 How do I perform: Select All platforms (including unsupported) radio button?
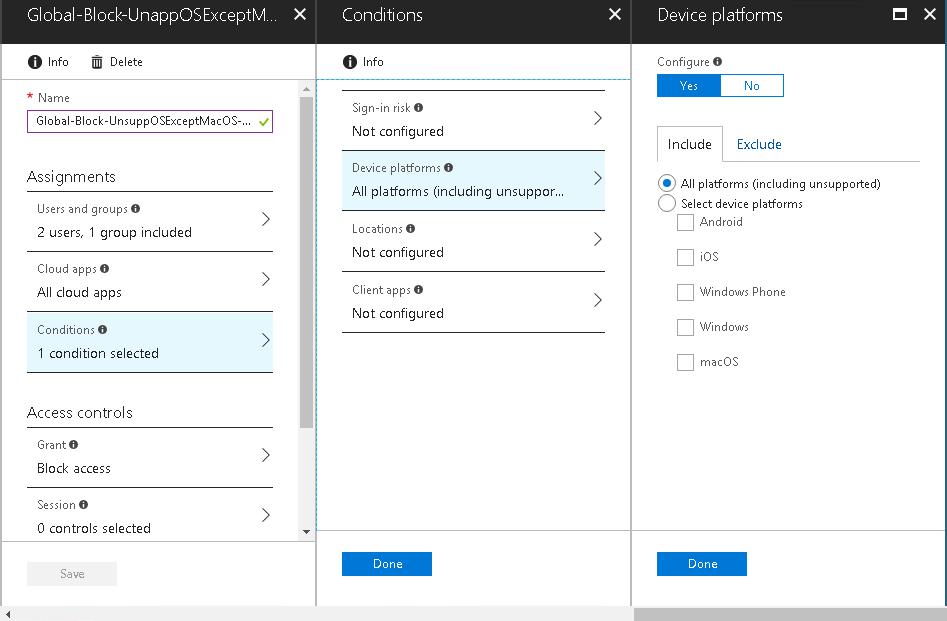tap(667, 183)
